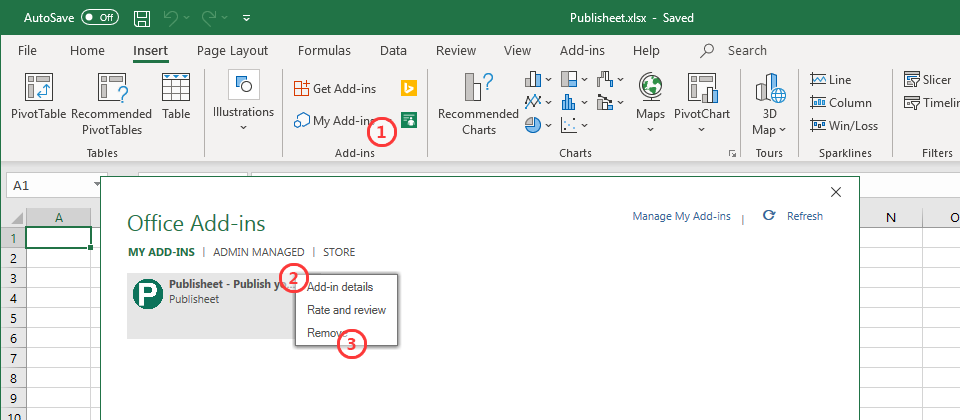Insert a Slicer filter
The height and width of the screenshot is (420, 960).
(x=928, y=80)
